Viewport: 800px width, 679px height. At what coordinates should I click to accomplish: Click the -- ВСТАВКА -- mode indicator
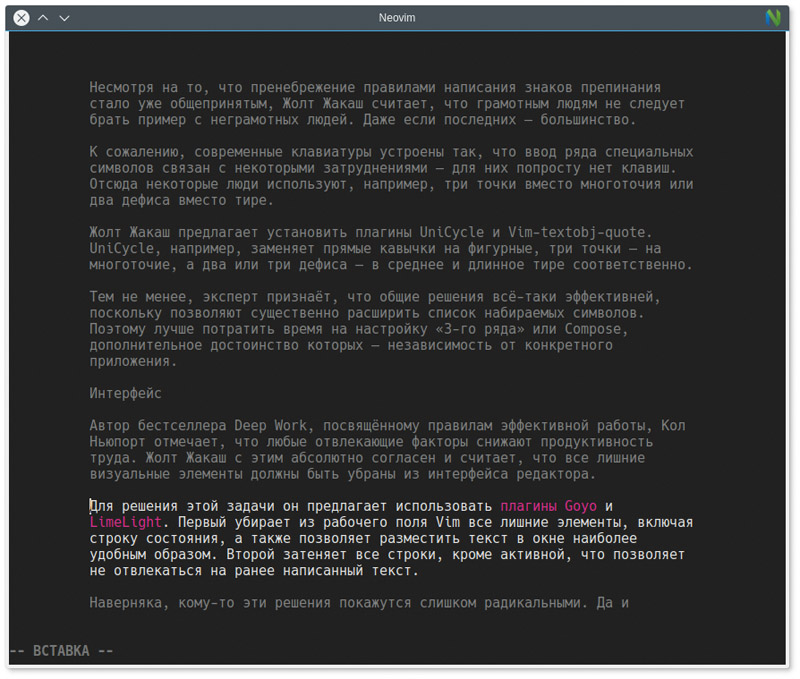click(61, 651)
